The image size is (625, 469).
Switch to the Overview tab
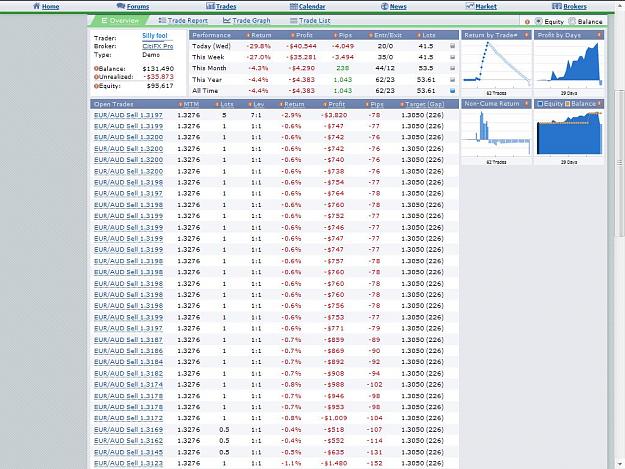(119, 21)
